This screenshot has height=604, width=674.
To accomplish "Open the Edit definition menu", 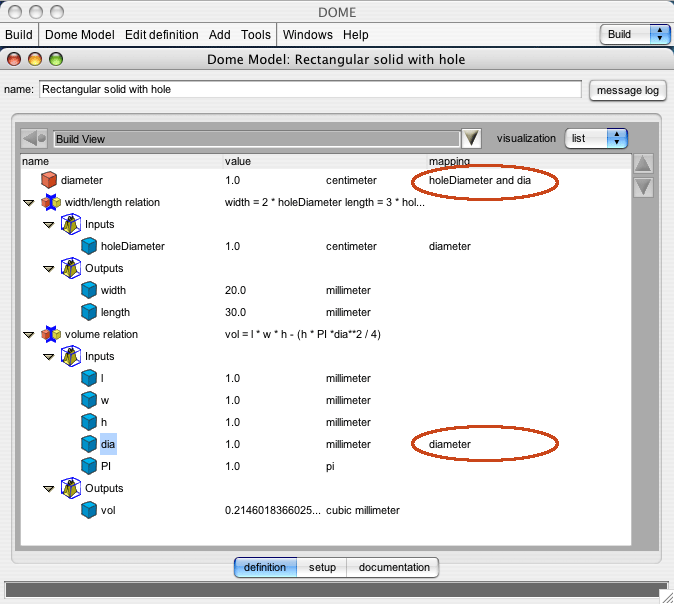I will click(x=162, y=34).
